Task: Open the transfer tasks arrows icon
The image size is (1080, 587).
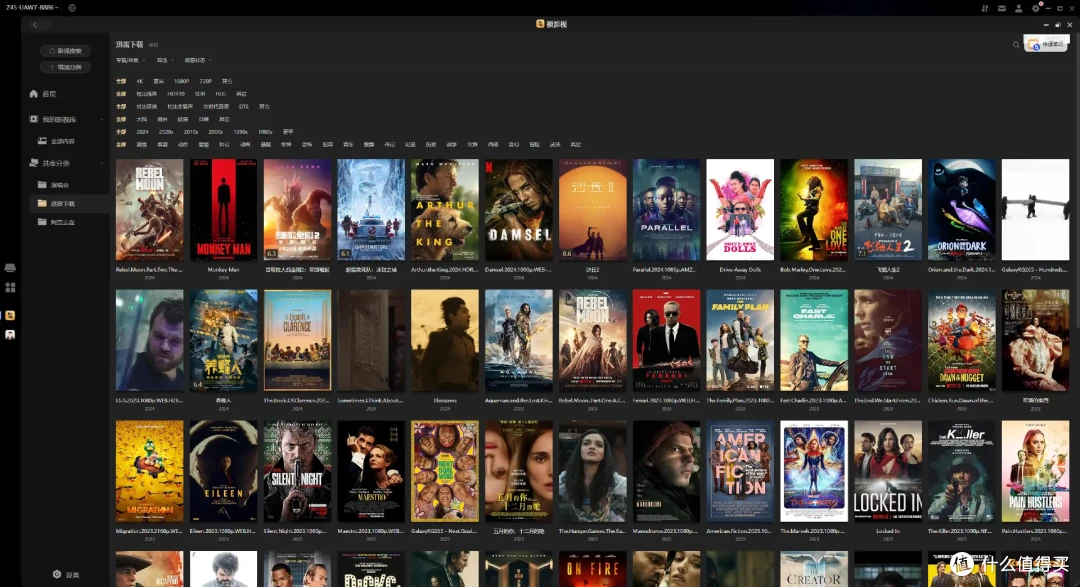Action: [985, 8]
